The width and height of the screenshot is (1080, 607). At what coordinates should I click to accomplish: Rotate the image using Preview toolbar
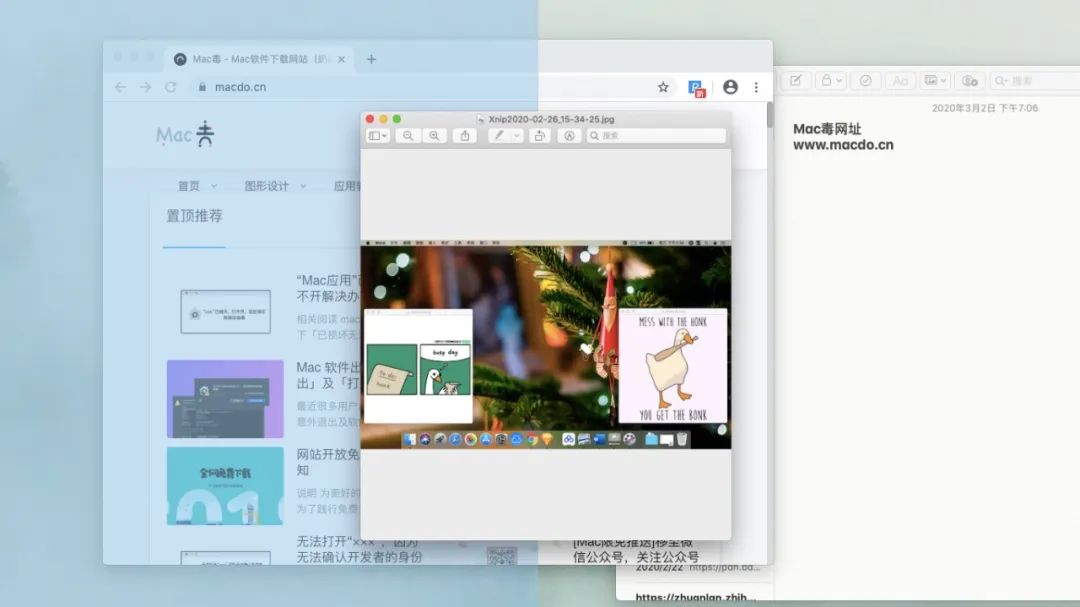point(540,136)
